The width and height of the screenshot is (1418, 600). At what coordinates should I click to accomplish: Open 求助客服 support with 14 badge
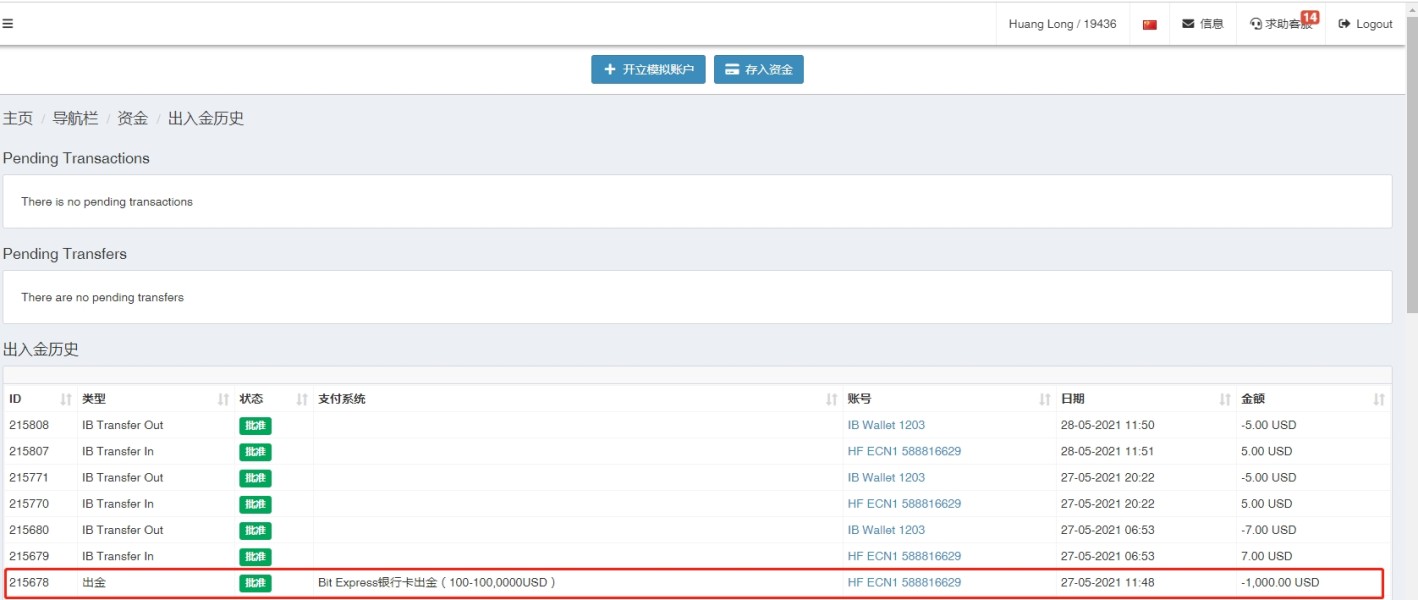click(x=1284, y=22)
